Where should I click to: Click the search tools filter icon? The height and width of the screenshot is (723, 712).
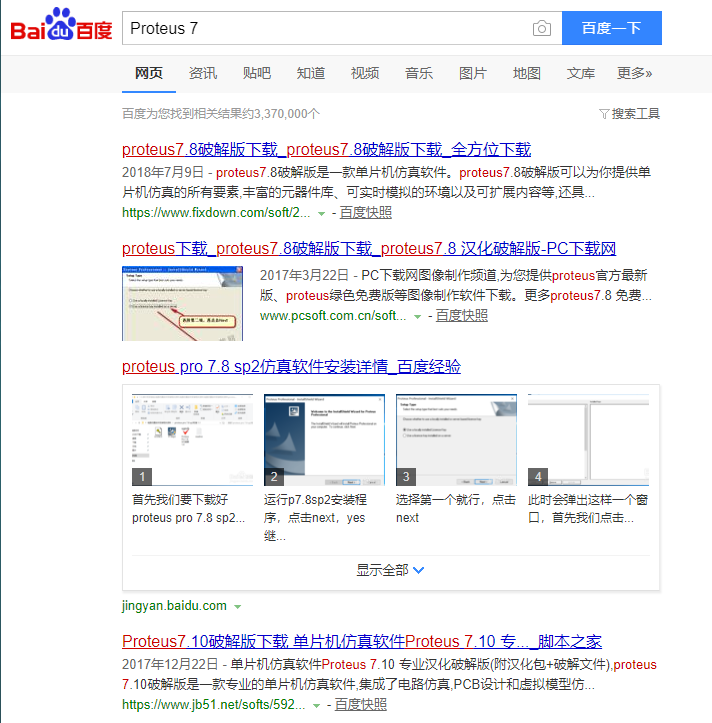point(604,113)
